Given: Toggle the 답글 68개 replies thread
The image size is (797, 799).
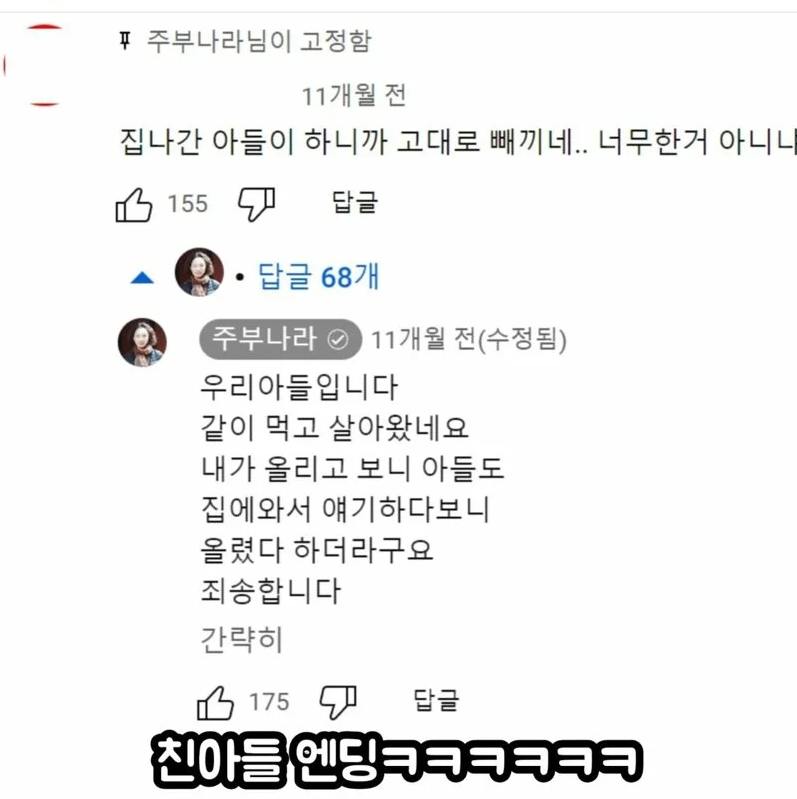Looking at the screenshot, I should pos(319,277).
